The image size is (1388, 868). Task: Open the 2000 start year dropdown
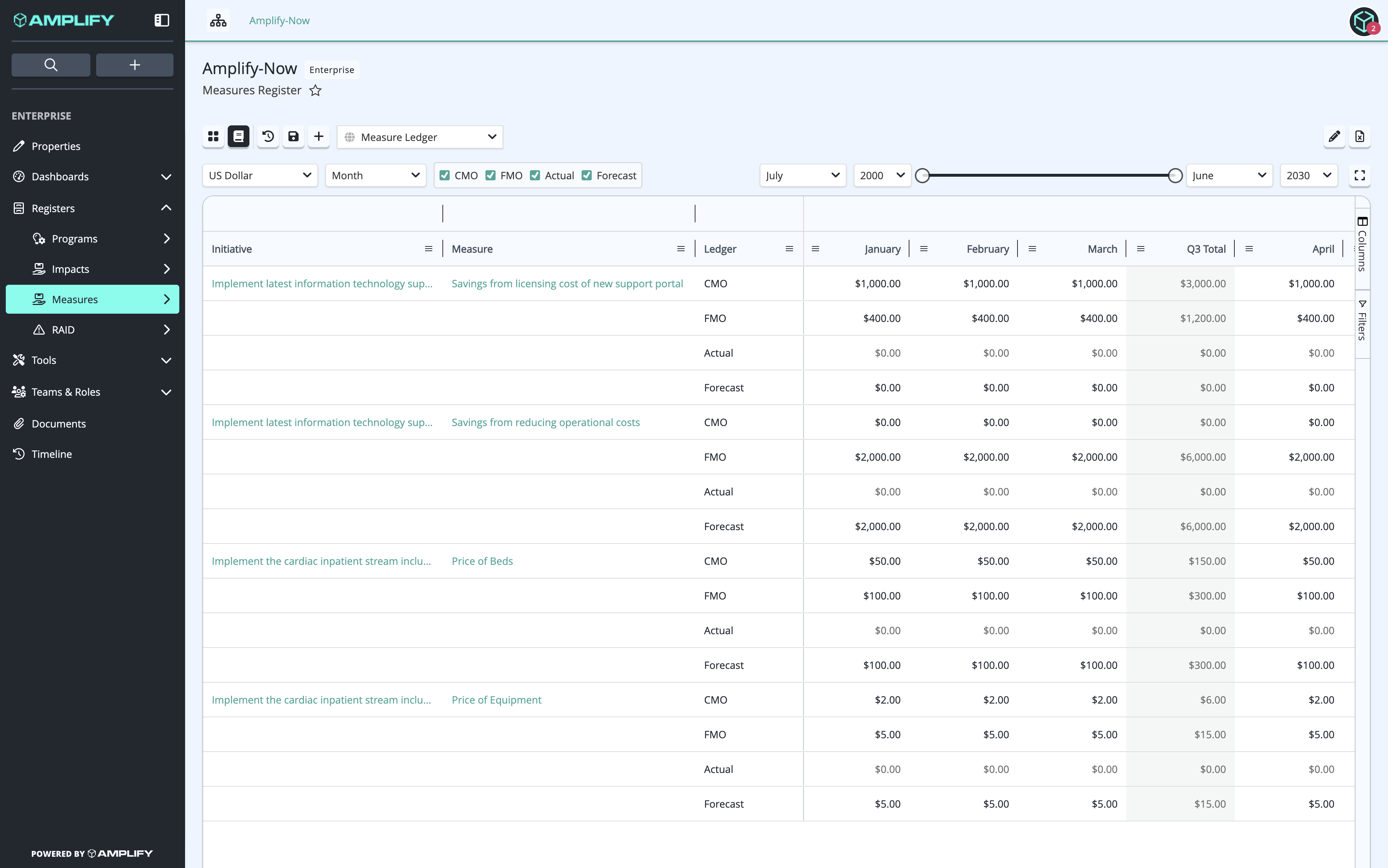[882, 176]
